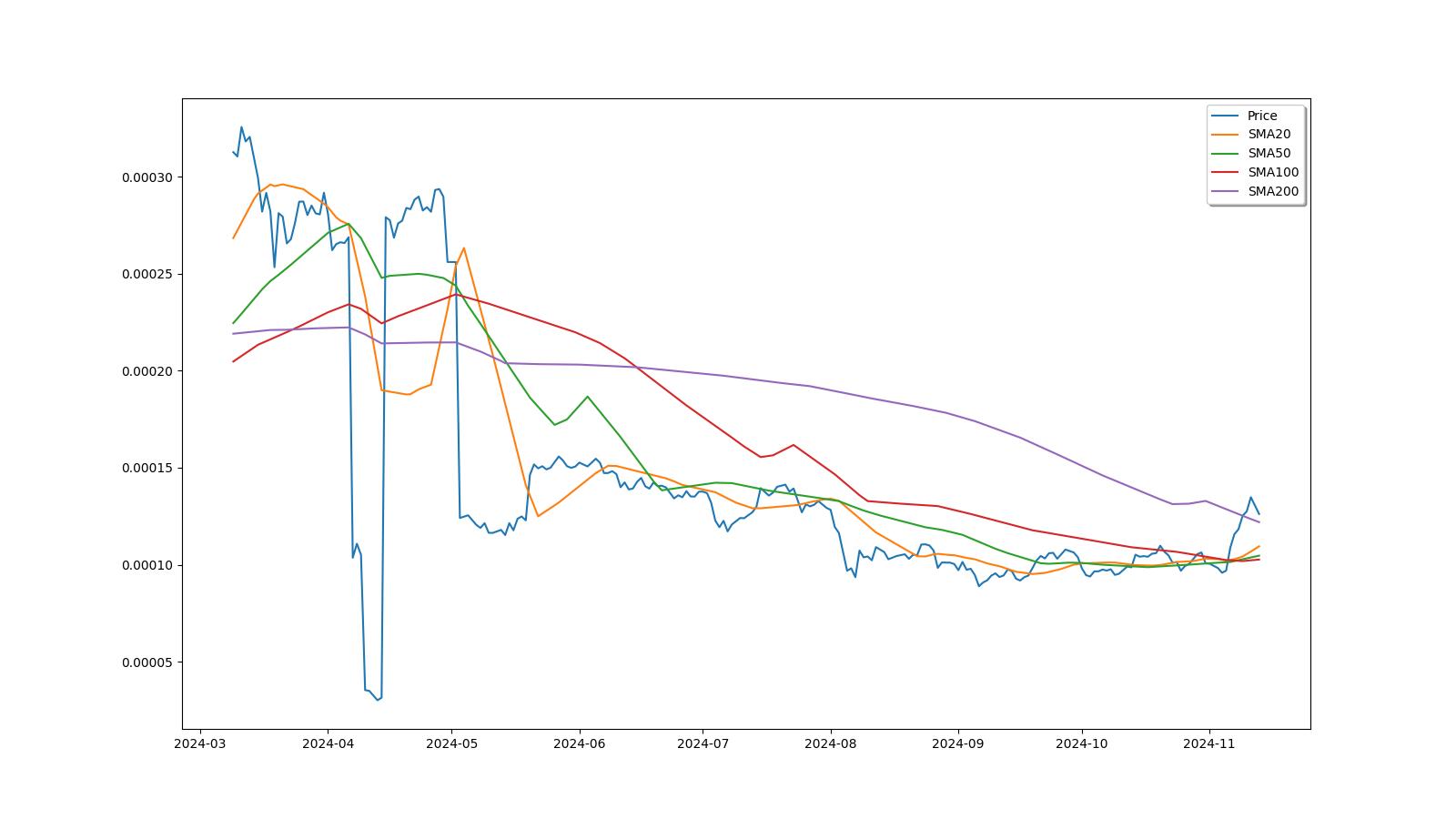Select the Price legend label
The width and height of the screenshot is (1456, 819).
pyautogui.click(x=1262, y=116)
